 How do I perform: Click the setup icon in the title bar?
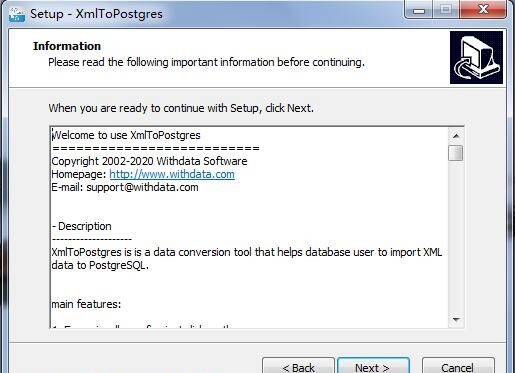(x=17, y=14)
